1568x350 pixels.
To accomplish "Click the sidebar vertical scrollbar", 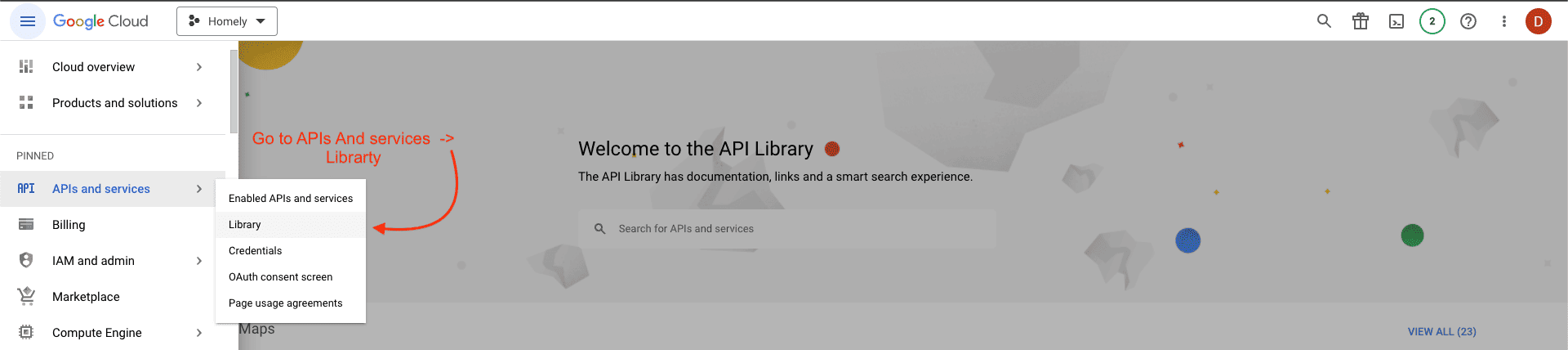I will point(234,92).
